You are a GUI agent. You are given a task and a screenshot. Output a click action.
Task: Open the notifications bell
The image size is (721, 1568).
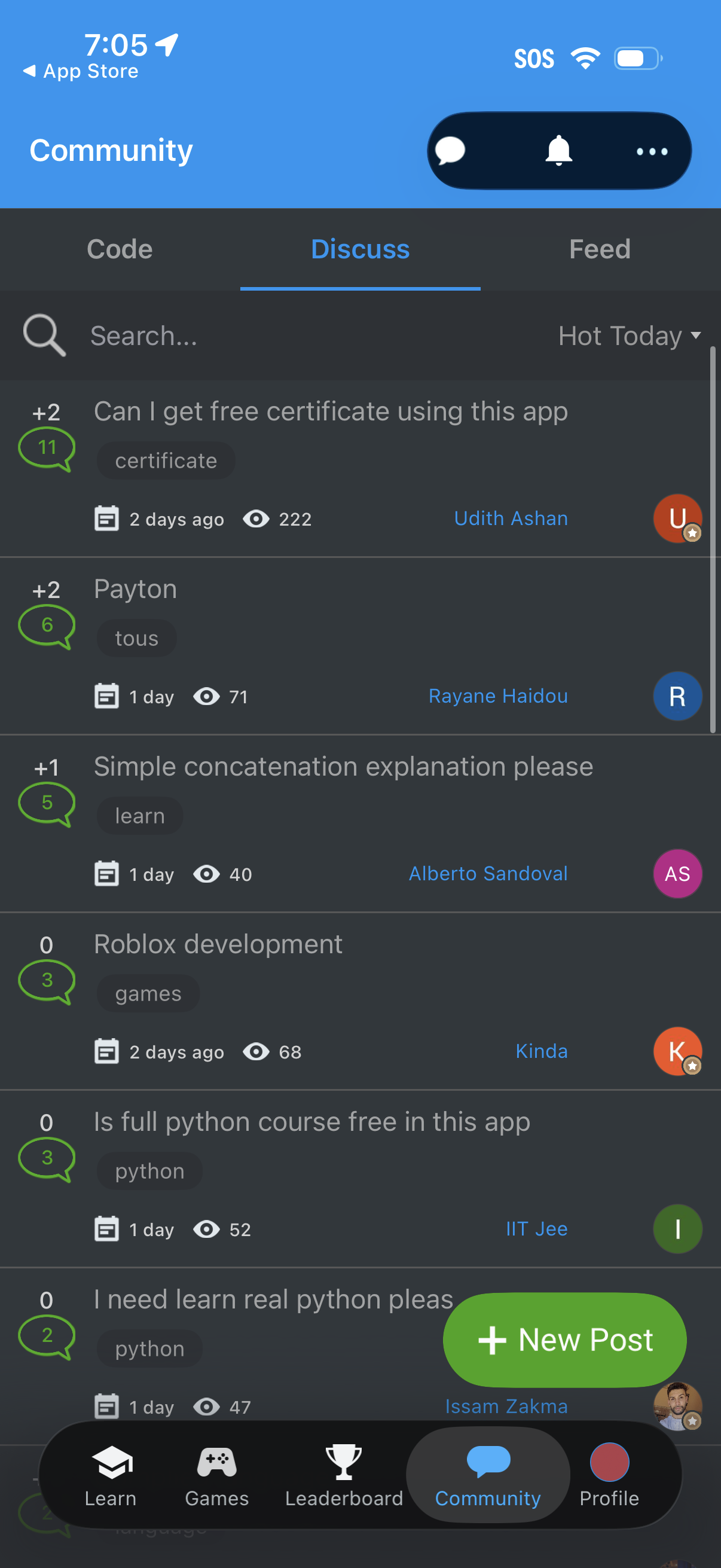557,150
